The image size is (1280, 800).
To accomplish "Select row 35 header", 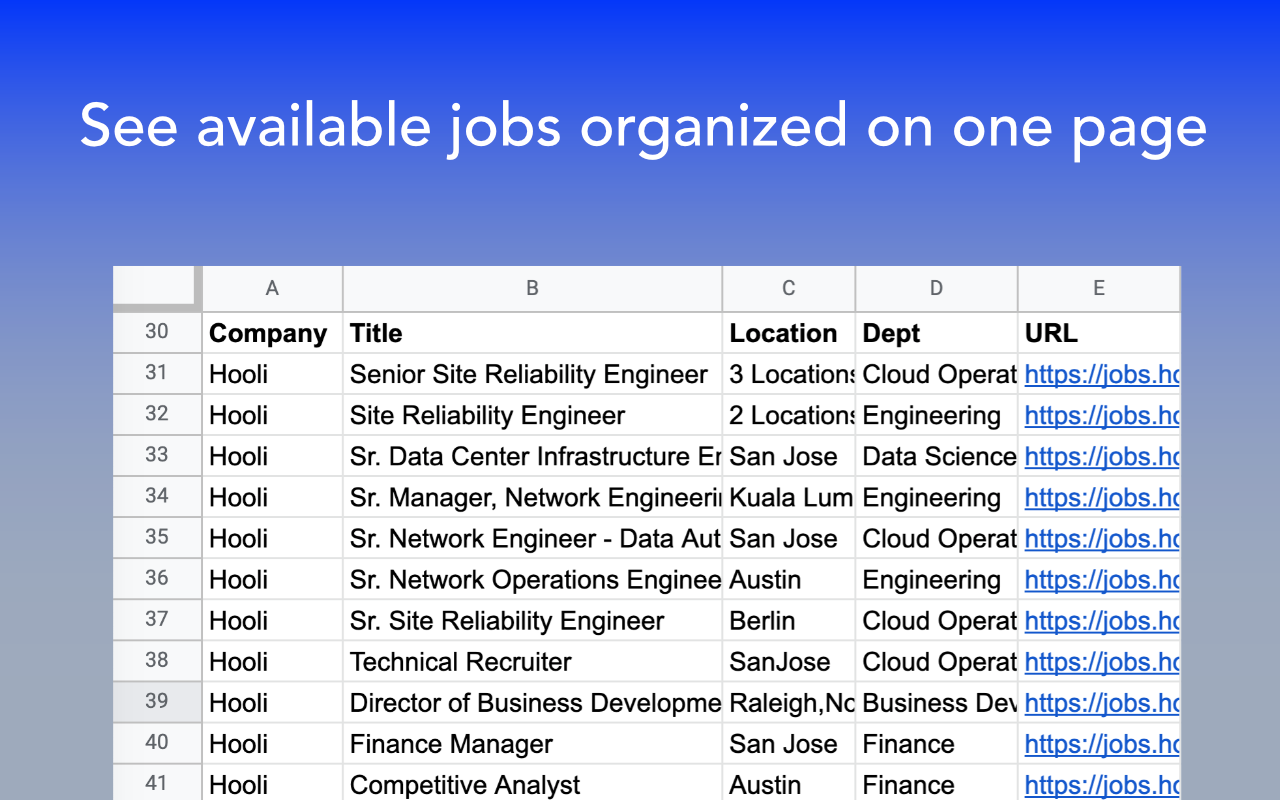I will tap(157, 537).
